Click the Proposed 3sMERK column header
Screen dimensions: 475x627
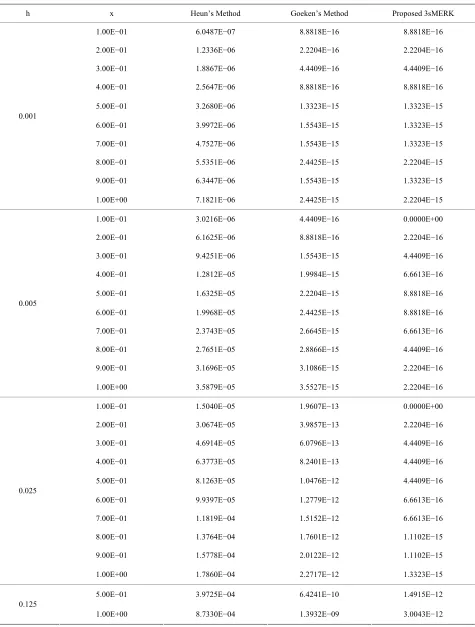pyautogui.click(x=423, y=14)
